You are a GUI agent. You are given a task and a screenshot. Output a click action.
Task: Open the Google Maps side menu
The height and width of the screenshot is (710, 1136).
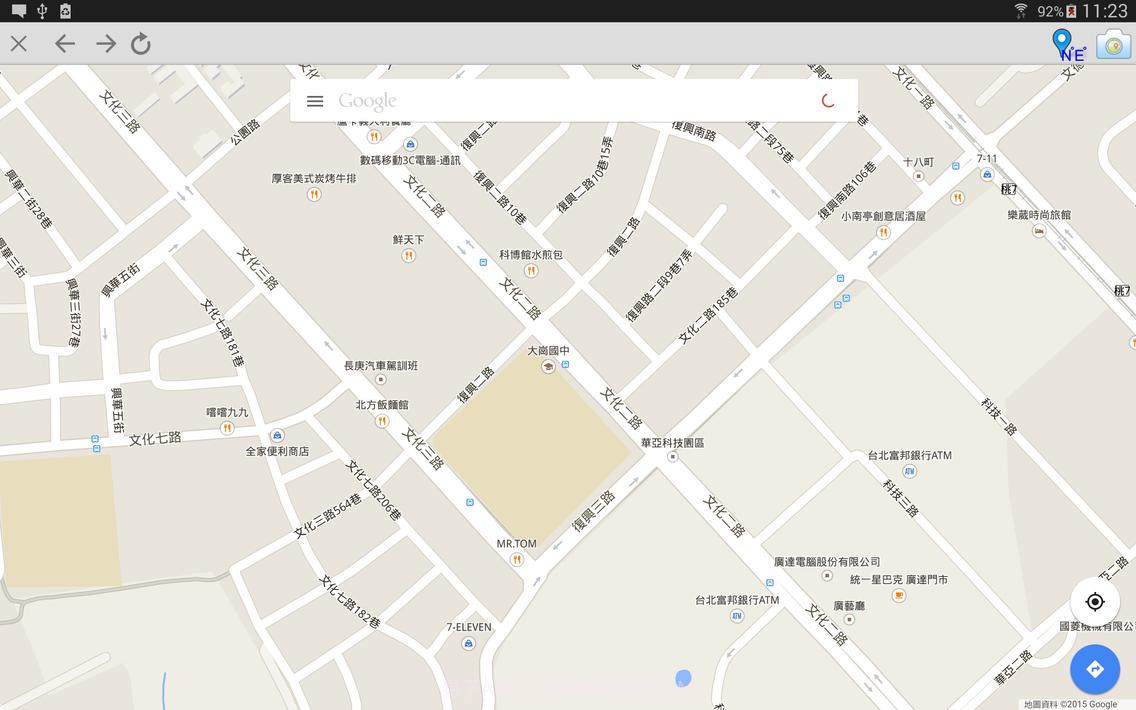315,100
